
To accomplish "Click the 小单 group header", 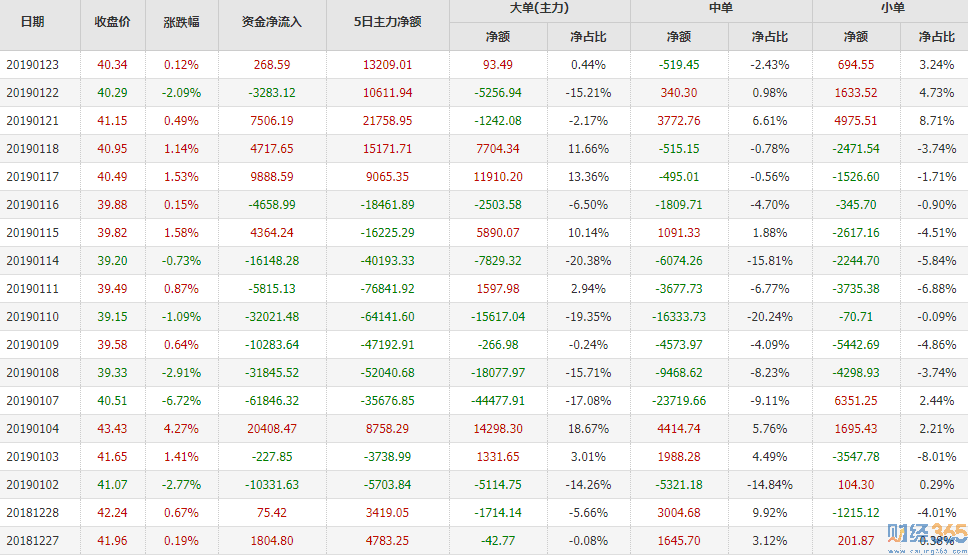I will click(x=893, y=8).
